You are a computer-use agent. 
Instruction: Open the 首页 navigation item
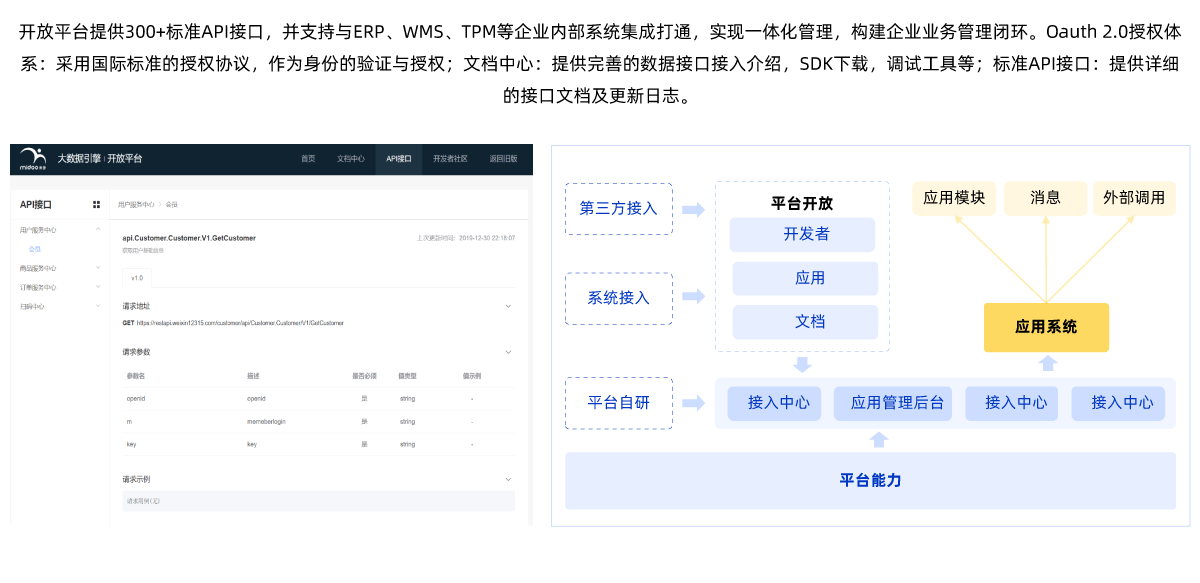pos(308,159)
